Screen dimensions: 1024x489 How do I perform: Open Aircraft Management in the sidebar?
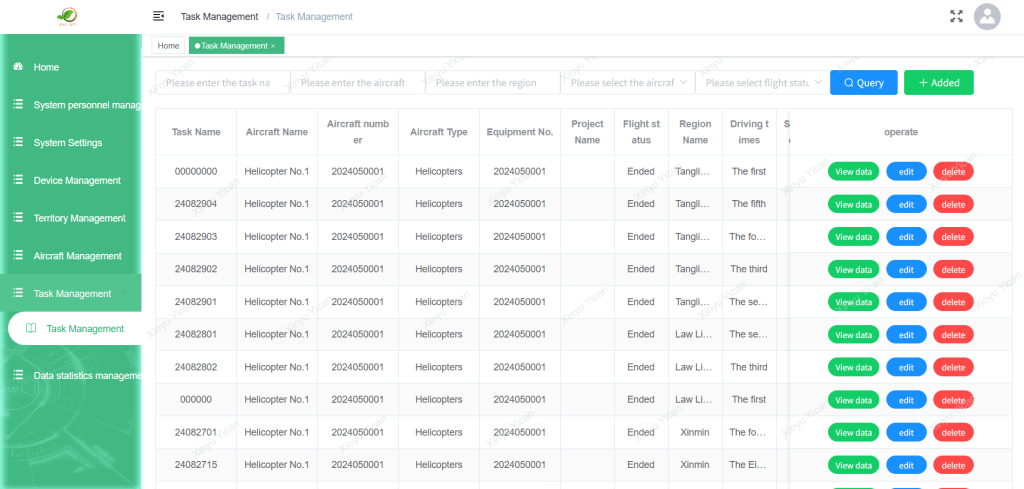point(78,256)
